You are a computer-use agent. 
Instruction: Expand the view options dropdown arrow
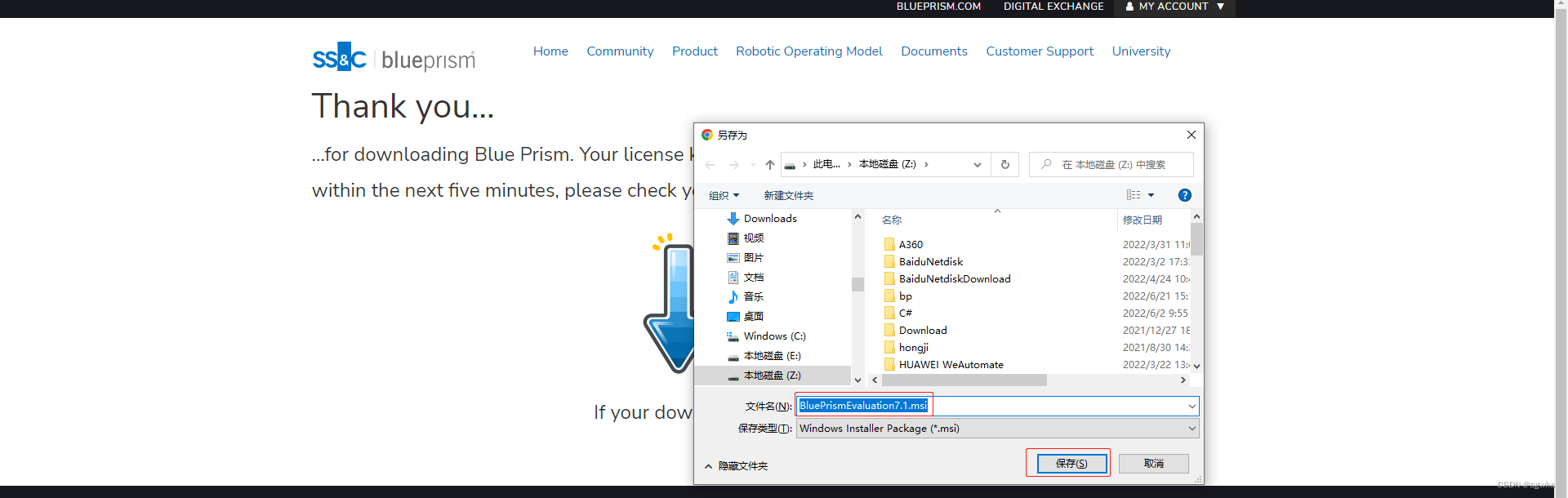point(1151,195)
